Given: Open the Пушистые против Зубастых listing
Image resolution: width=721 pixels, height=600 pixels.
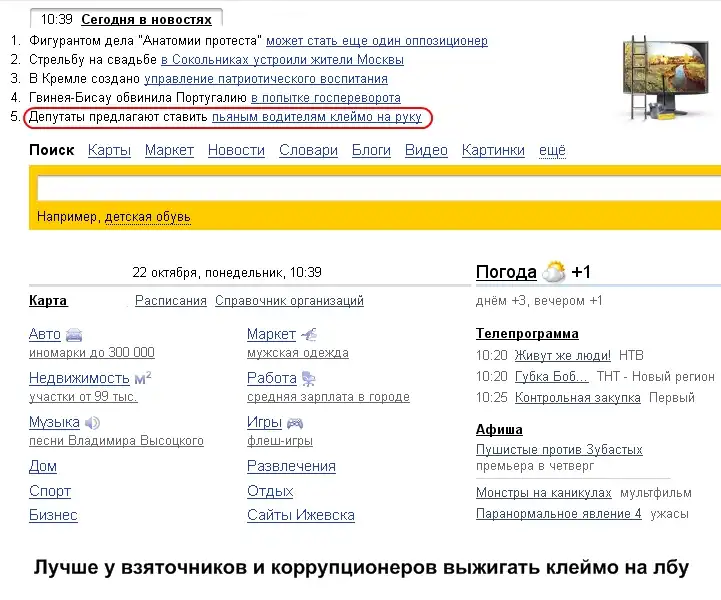Looking at the screenshot, I should (559, 450).
